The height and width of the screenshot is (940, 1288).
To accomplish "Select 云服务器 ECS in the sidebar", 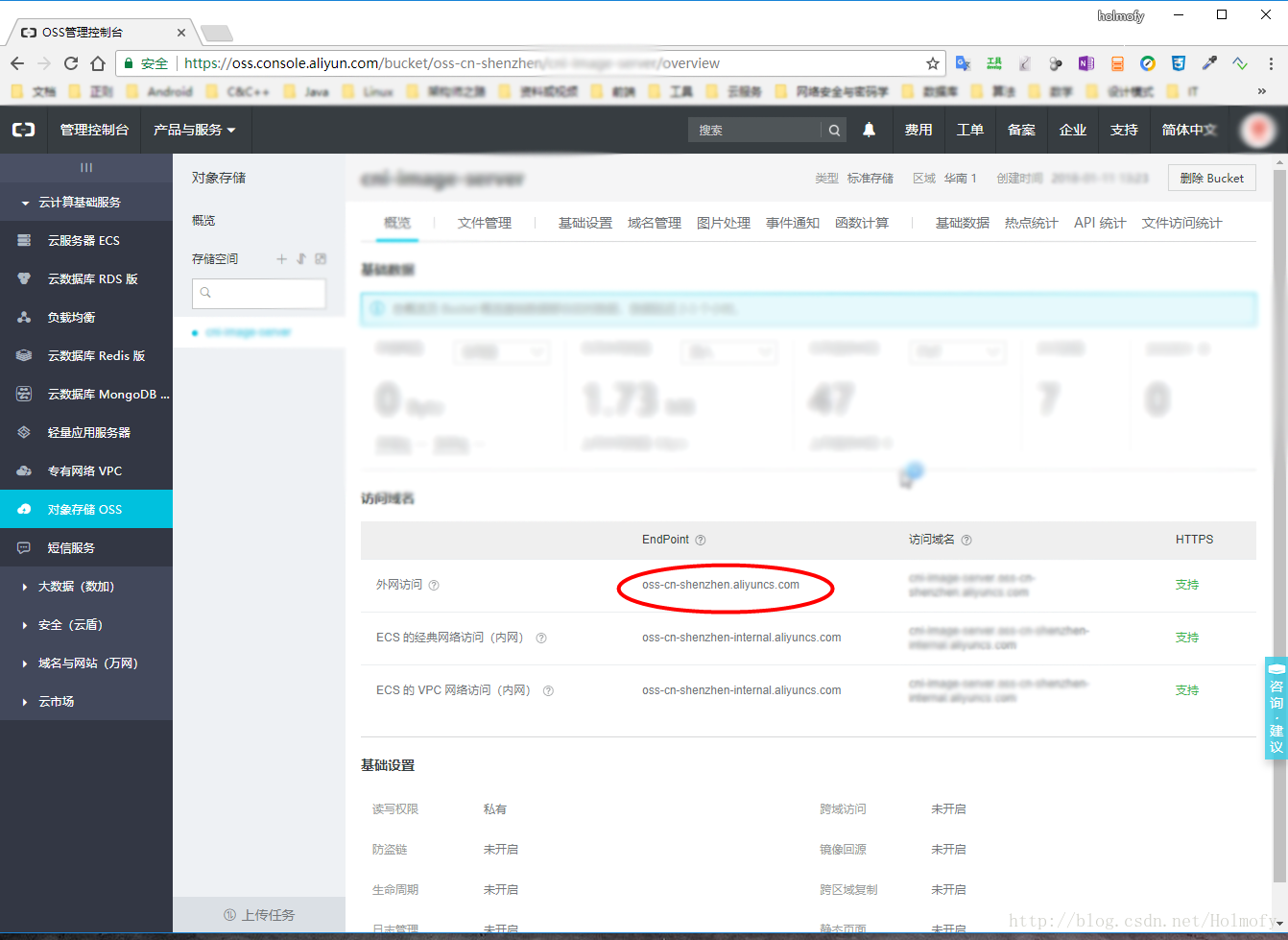I will point(86,241).
